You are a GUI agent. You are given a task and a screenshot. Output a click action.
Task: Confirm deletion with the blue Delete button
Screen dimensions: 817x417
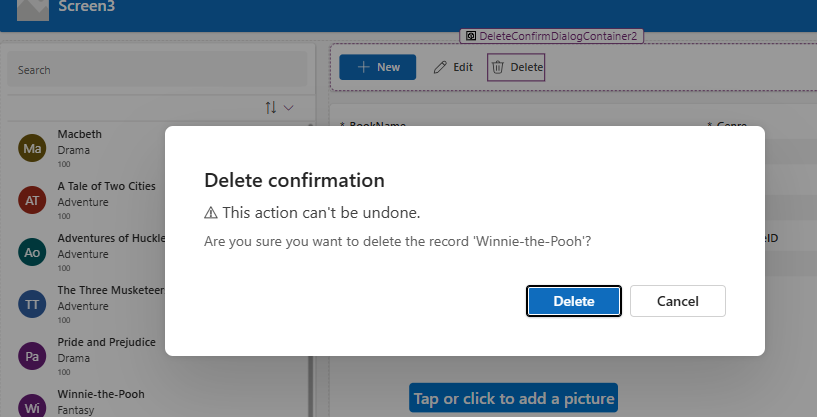tap(574, 301)
